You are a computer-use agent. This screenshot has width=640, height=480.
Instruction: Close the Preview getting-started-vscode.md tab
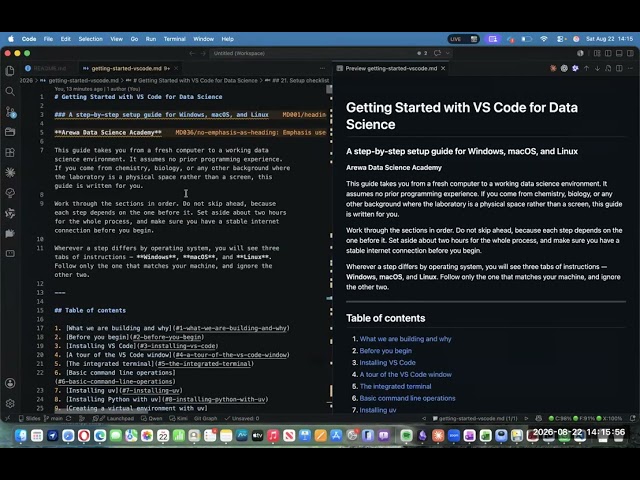[443, 68]
